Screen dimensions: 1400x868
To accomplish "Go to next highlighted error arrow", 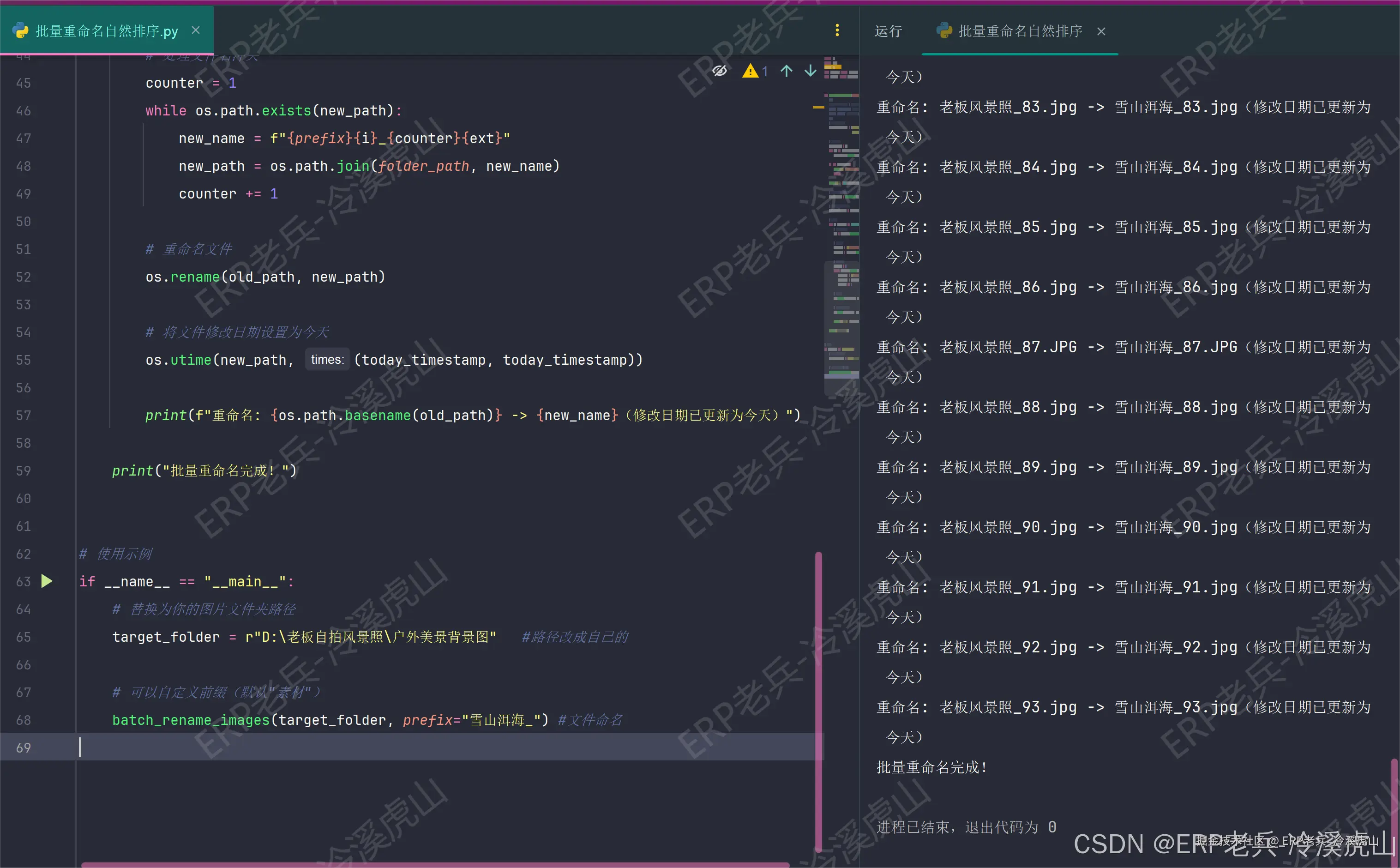I will pos(810,71).
